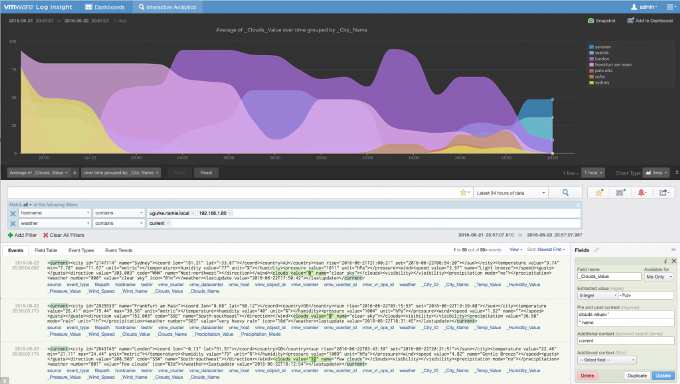Click the green plus Add Filter icon
Viewport: 680px width, 384px height.
tap(10, 235)
